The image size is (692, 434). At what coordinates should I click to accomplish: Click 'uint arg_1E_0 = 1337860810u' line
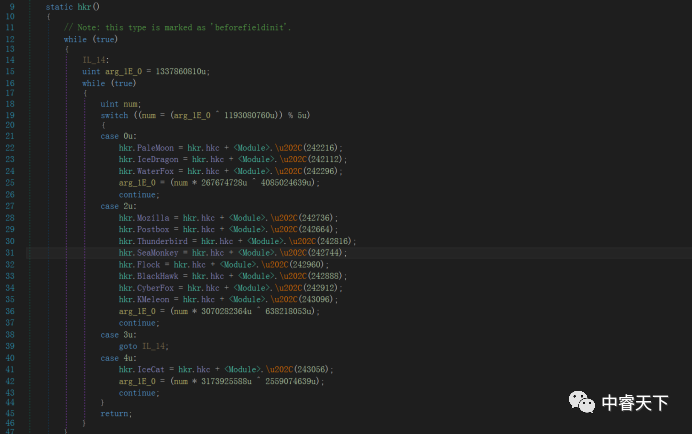click(x=146, y=72)
